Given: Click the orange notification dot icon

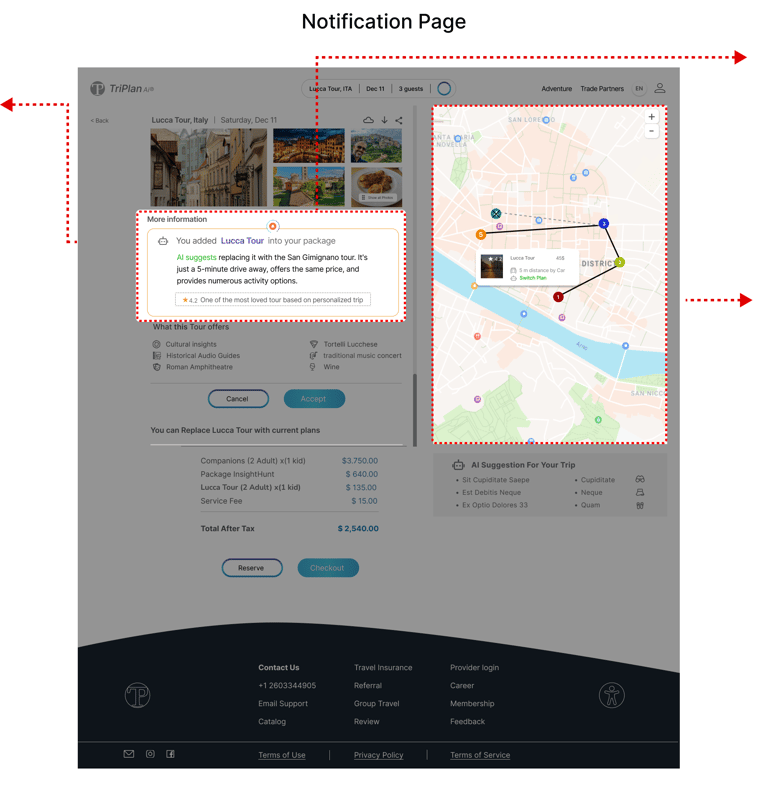Looking at the screenshot, I should pos(273,226).
